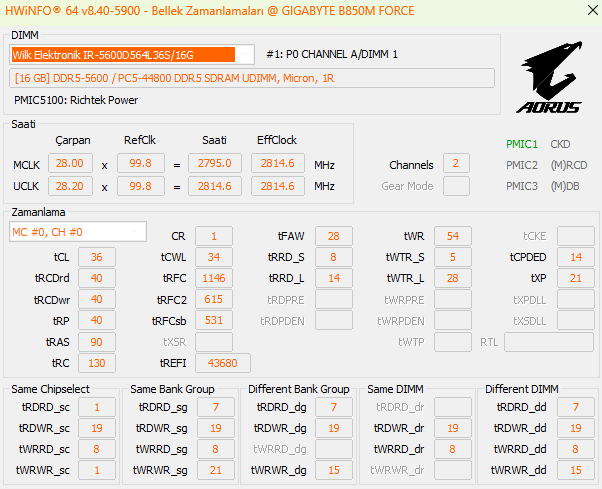Click the tWTR_S value 5
This screenshot has height=489, width=602.
pos(453,257)
